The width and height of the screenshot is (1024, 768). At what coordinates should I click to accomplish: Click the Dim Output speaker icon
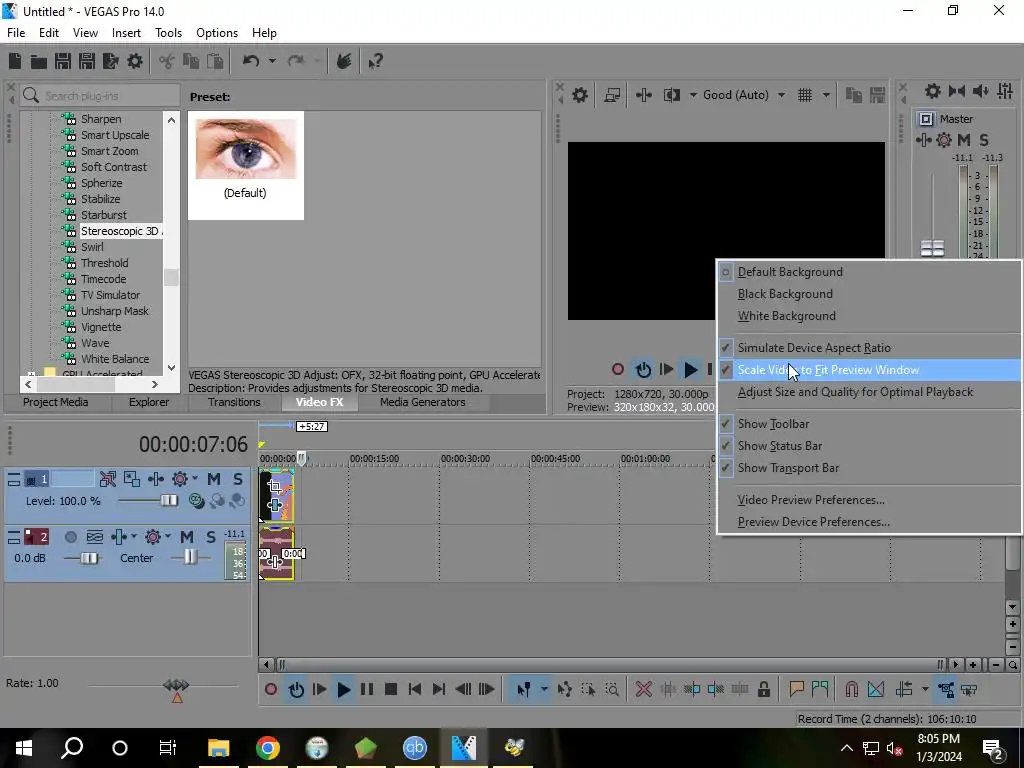[x=980, y=91]
